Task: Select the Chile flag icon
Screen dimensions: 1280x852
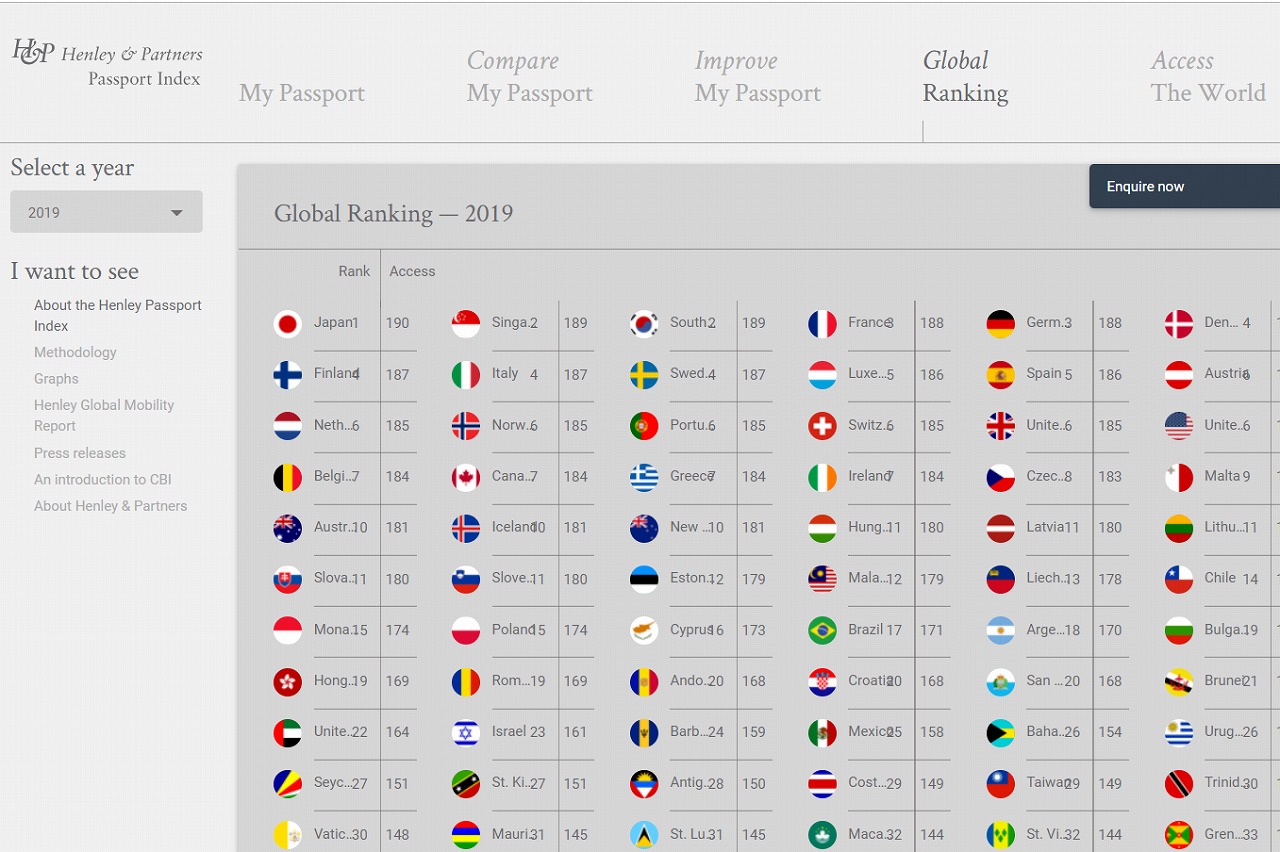Action: (x=1178, y=579)
